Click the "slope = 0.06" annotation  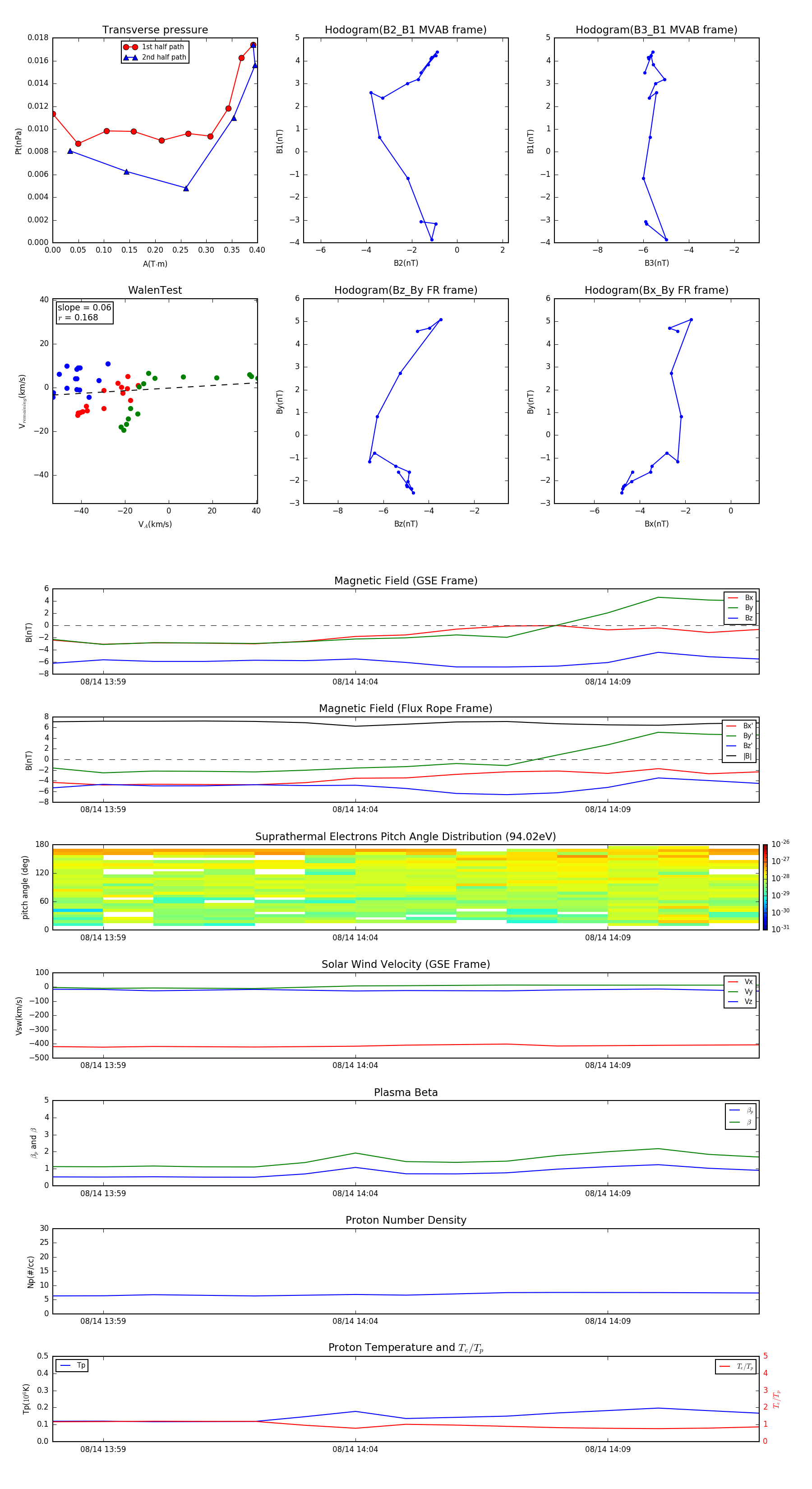coord(84,308)
